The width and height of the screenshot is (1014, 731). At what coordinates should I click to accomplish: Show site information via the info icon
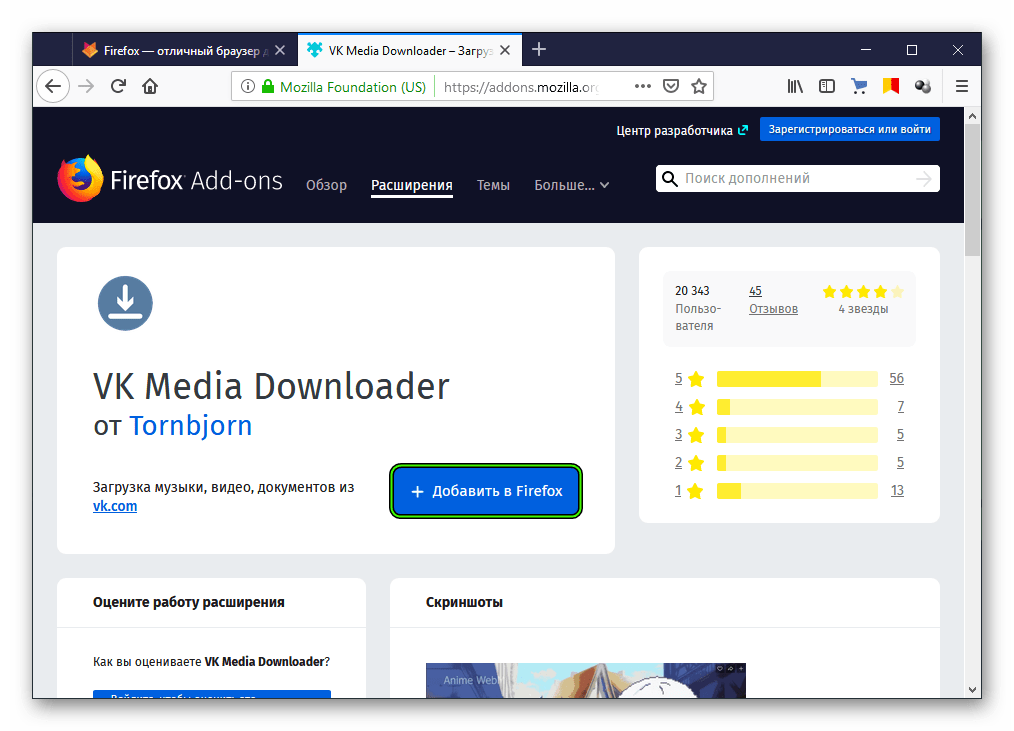[x=248, y=86]
